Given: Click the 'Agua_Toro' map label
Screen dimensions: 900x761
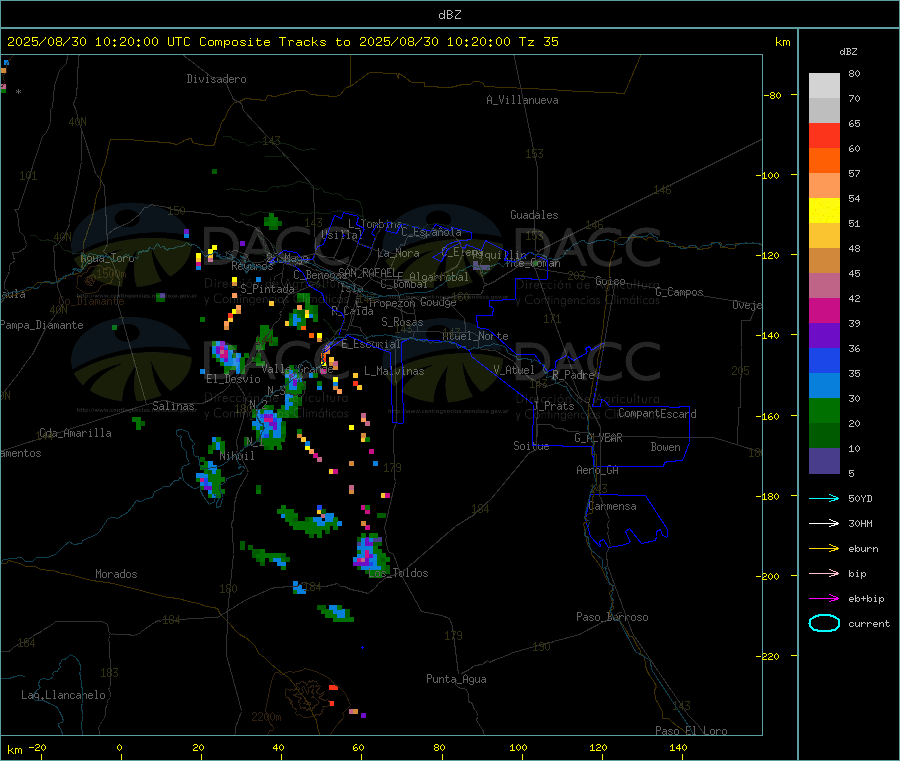Looking at the screenshot, I should pos(107,258).
